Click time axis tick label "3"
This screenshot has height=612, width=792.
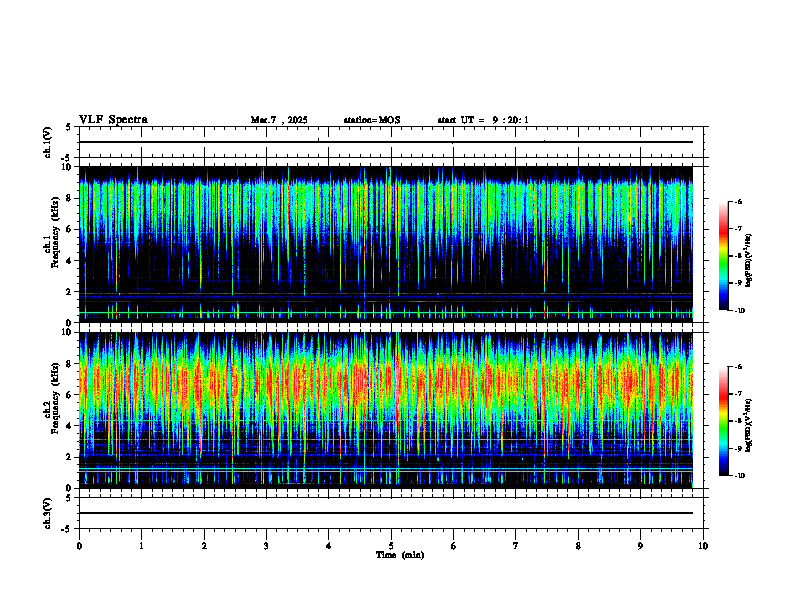tap(266, 546)
